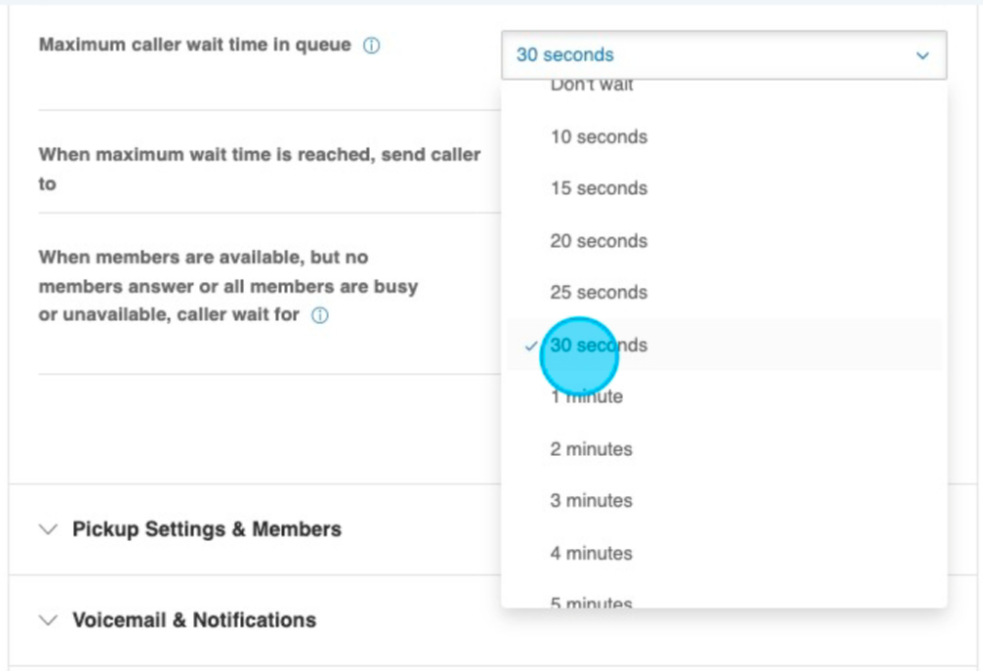Select the checked 30 seconds option
Screen dimensions: 983x671
click(600, 346)
